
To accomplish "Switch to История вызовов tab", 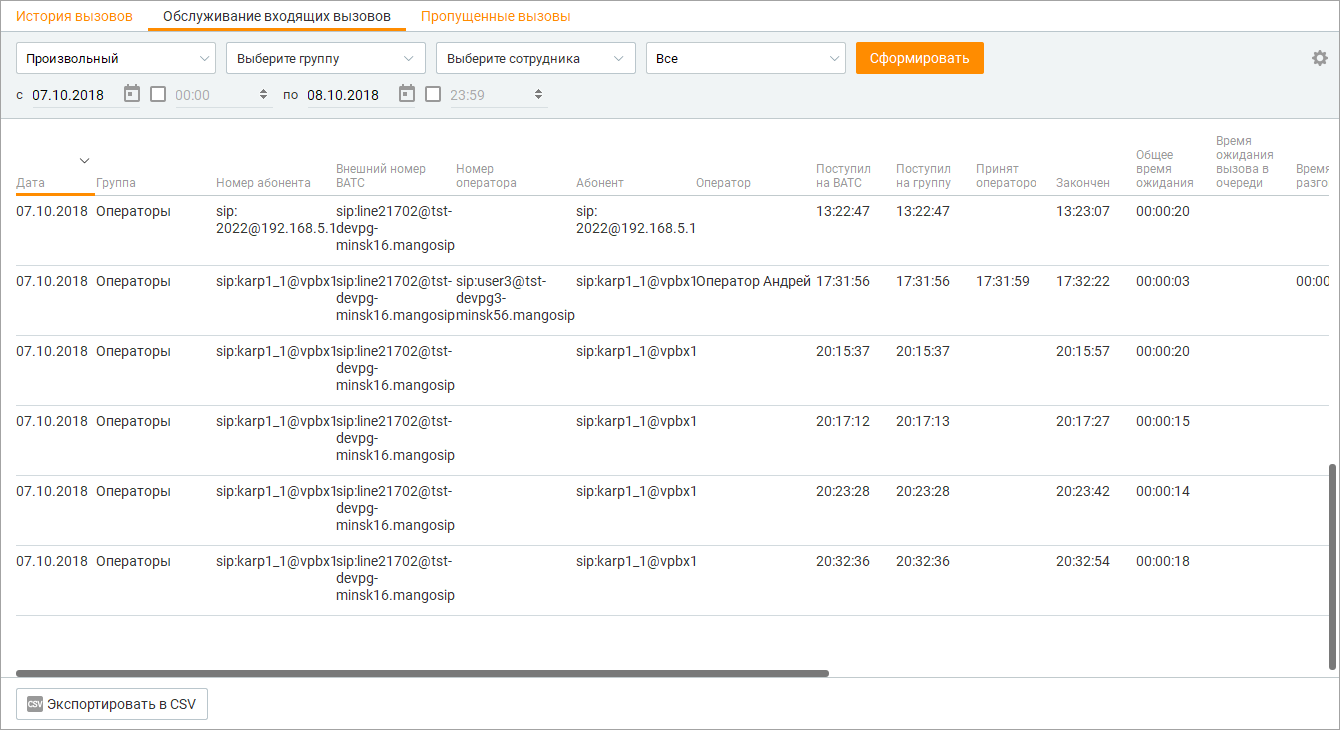I will [x=74, y=16].
